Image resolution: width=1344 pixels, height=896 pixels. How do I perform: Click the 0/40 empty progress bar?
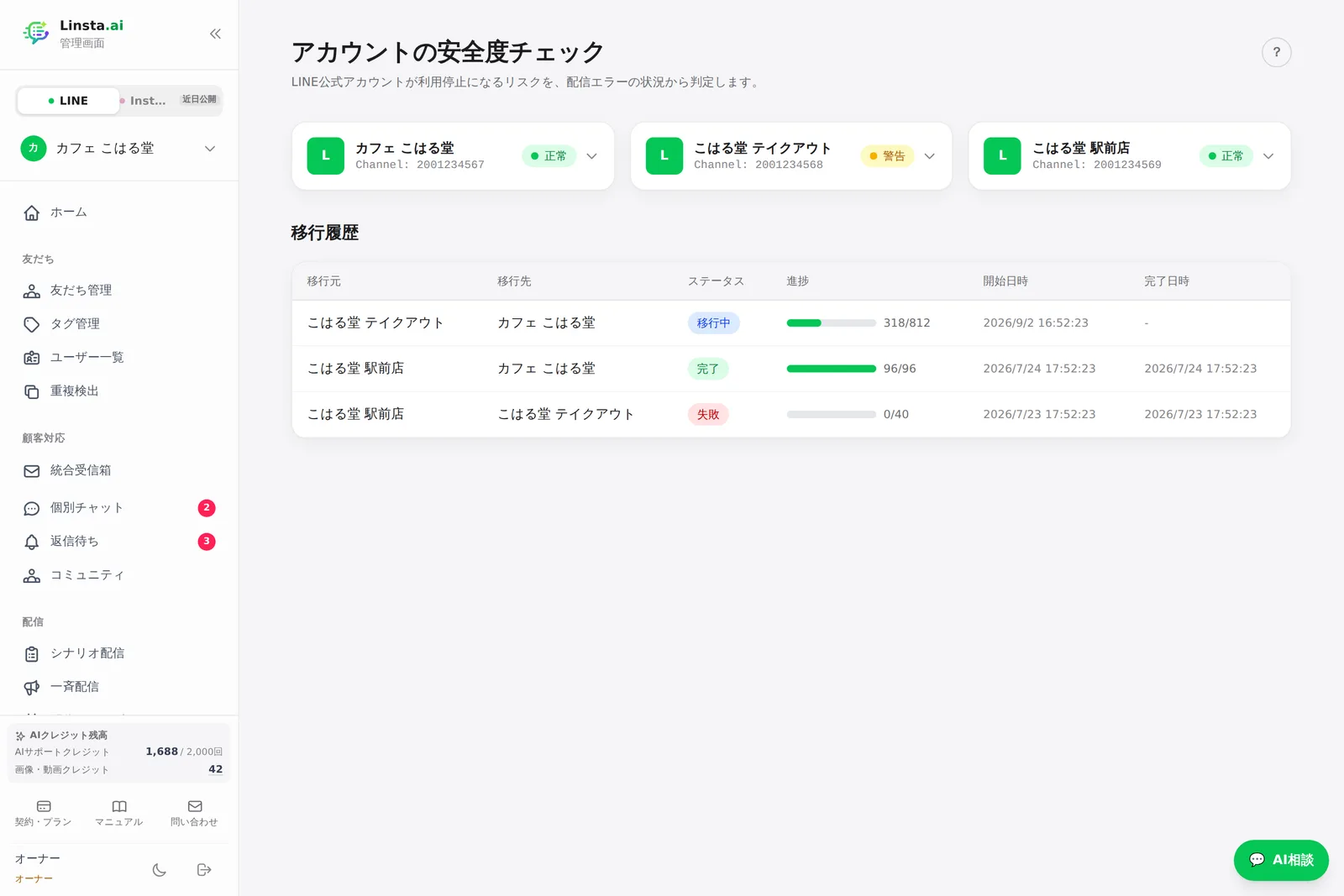click(x=831, y=415)
